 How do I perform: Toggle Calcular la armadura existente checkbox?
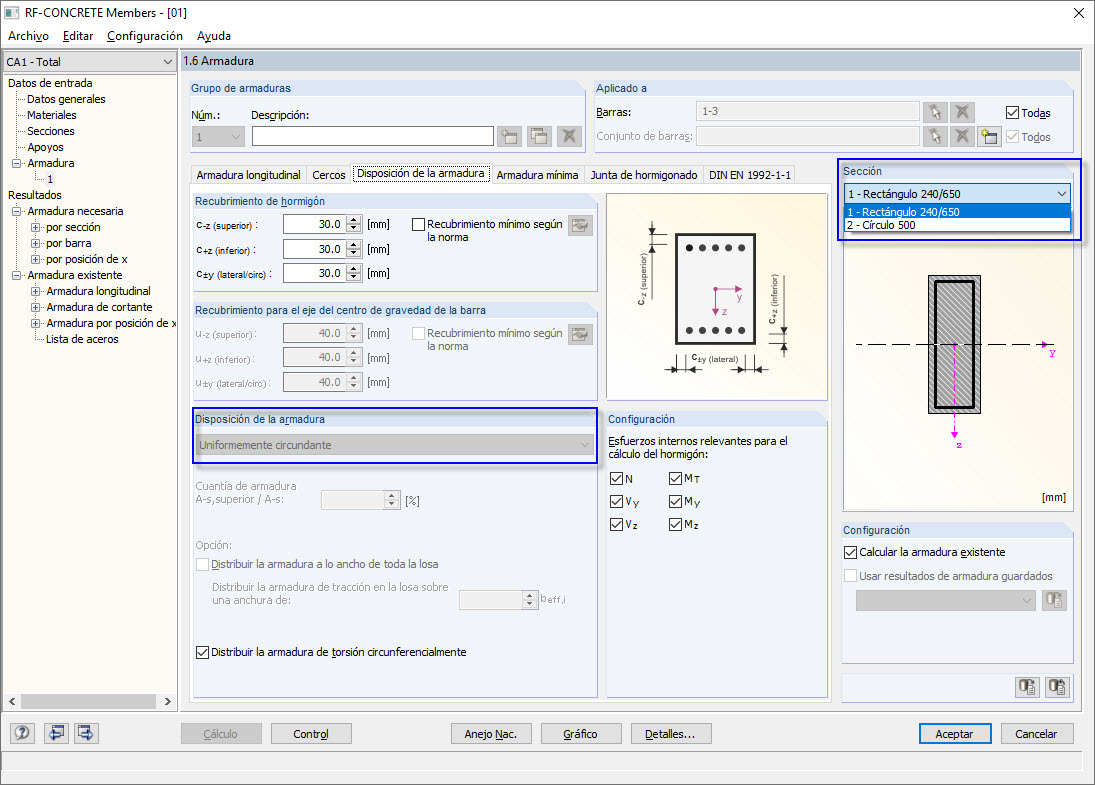[x=850, y=552]
